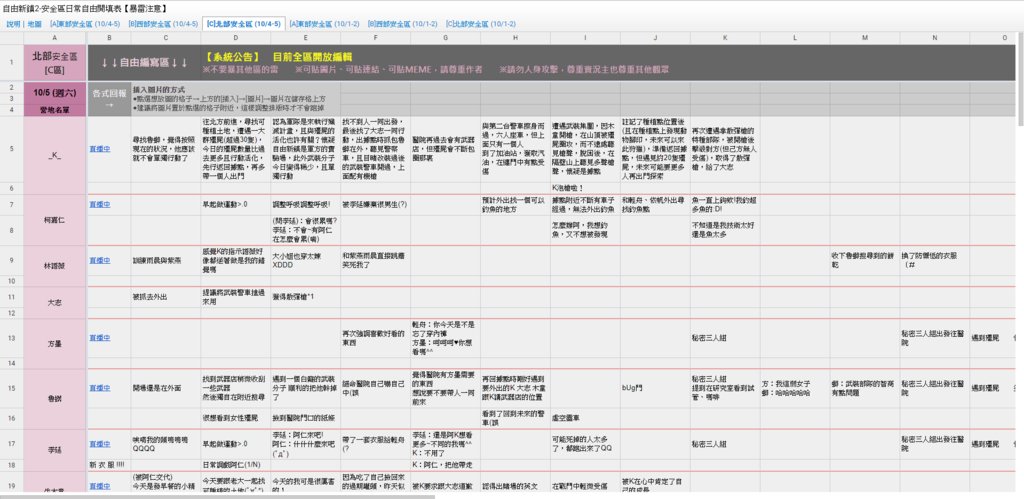Click the 北部安全區 [C區] title cell
The height and width of the screenshot is (499, 1024).
point(54,63)
